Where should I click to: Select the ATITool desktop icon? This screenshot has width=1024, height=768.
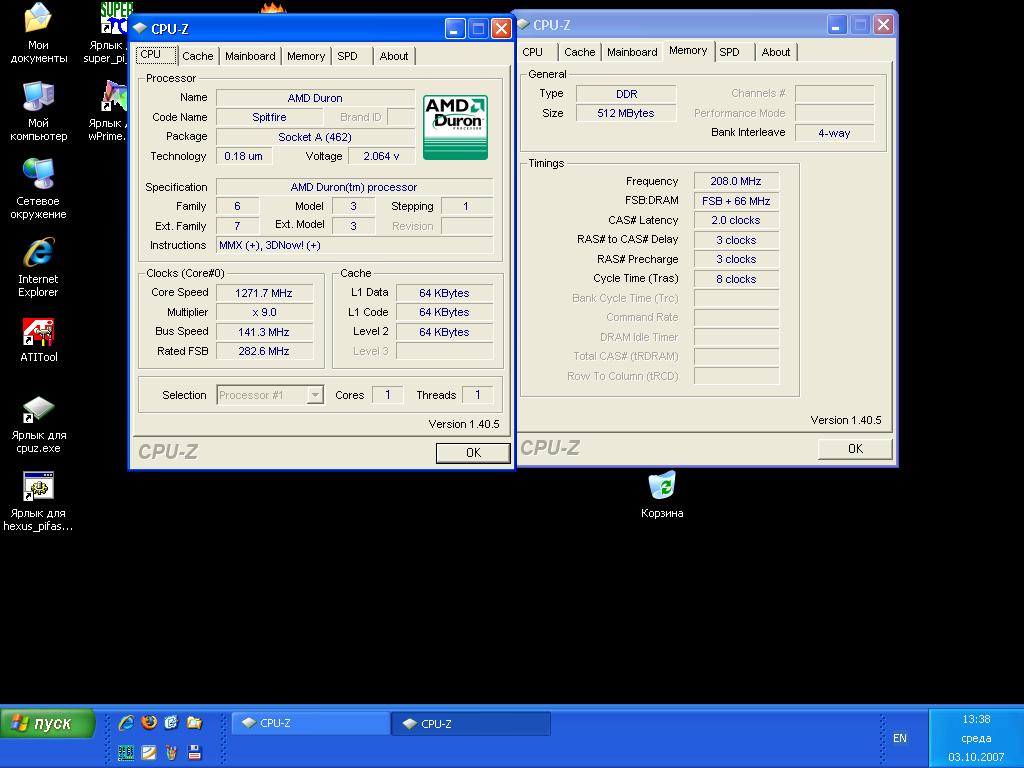(39, 340)
